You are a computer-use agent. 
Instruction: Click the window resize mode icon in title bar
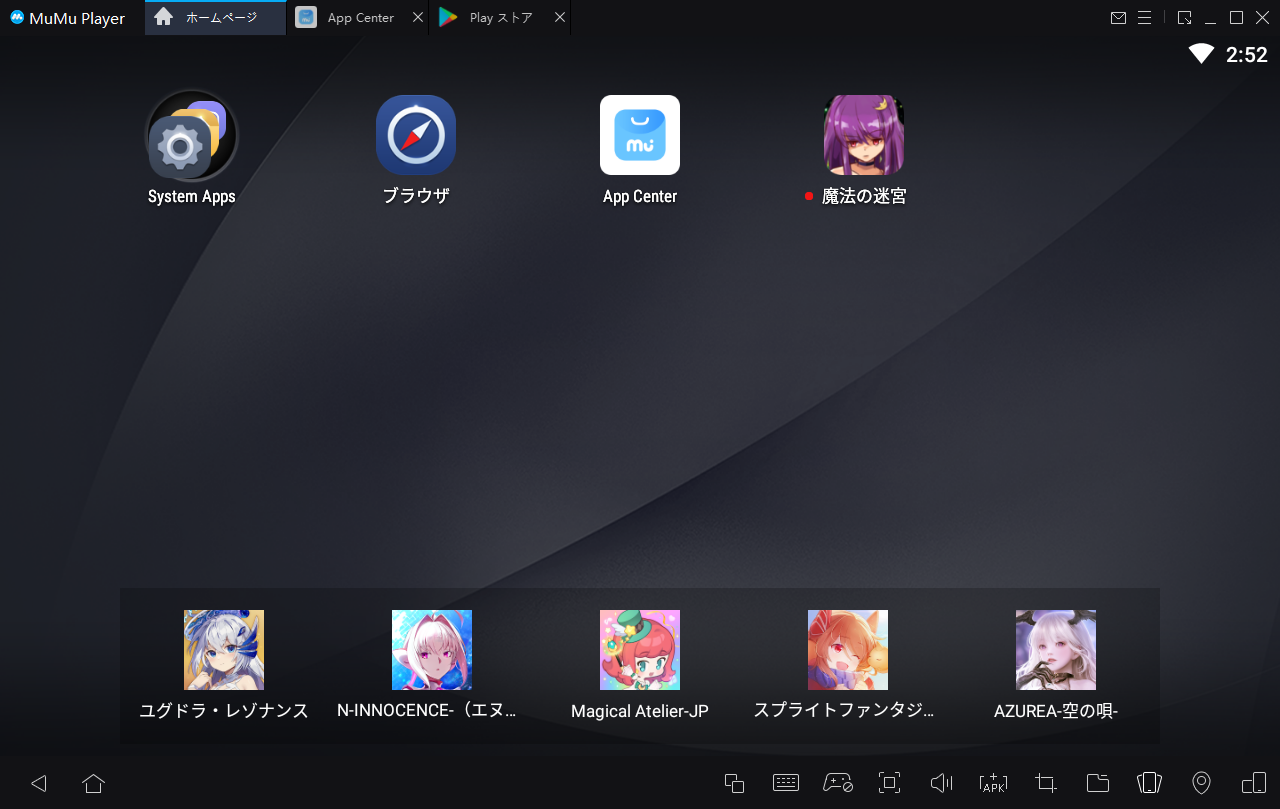coord(1185,18)
